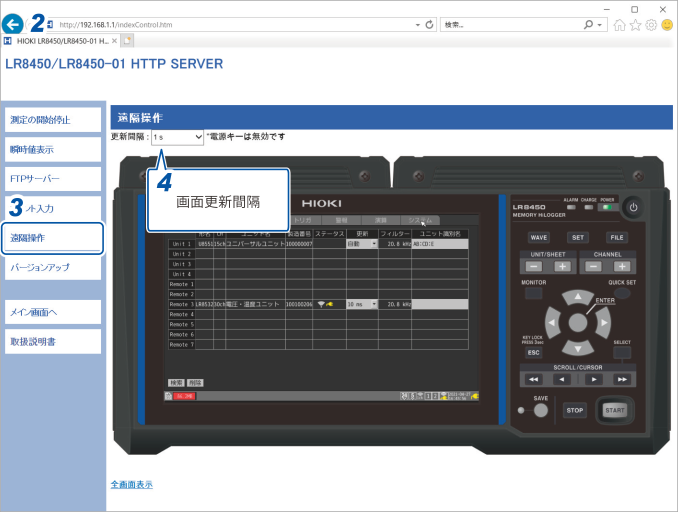Click the single-step left scroll key

[562, 379]
